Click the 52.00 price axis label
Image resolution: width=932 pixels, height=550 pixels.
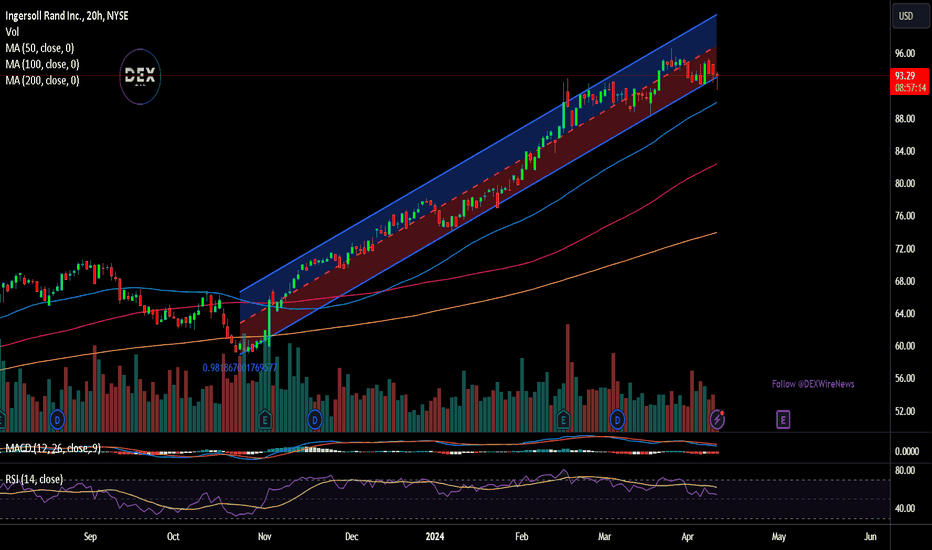905,411
